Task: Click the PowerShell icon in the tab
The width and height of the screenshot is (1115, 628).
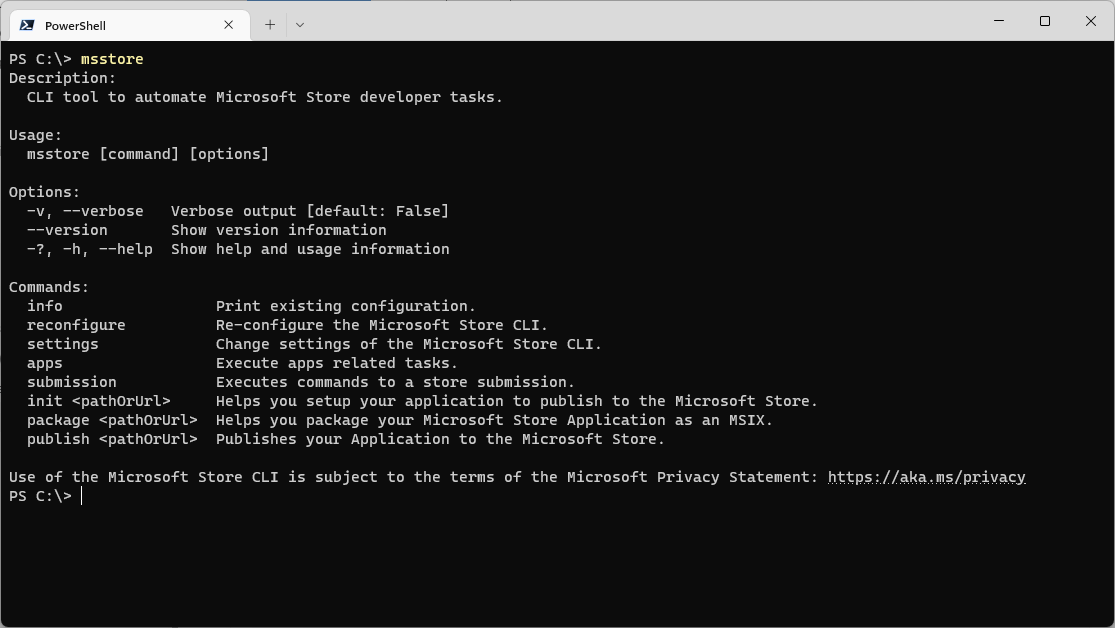Action: click(x=28, y=25)
